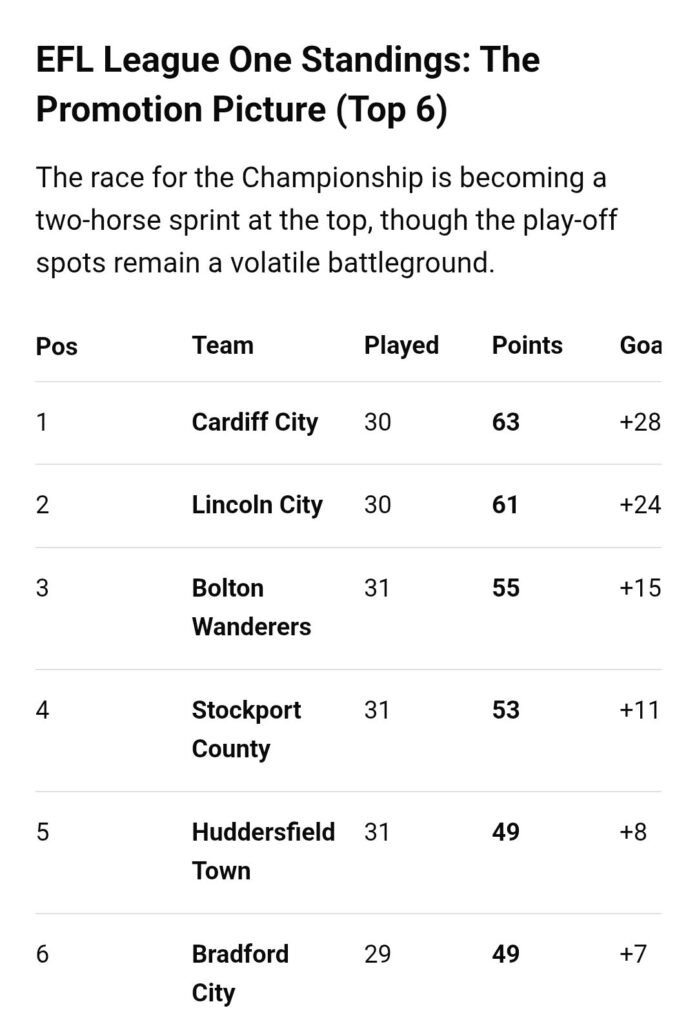Select the +15 goal difference for Bolton
697x1024 pixels.
click(640, 588)
